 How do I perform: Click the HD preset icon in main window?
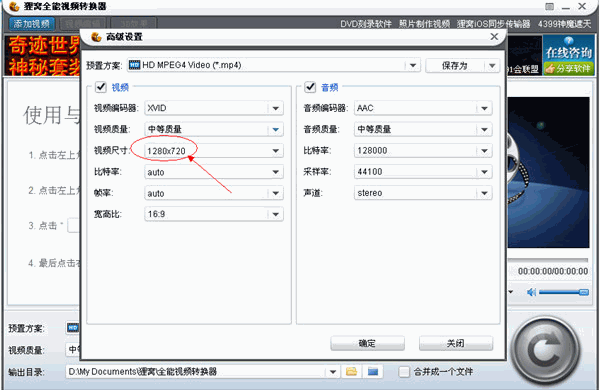(73, 328)
